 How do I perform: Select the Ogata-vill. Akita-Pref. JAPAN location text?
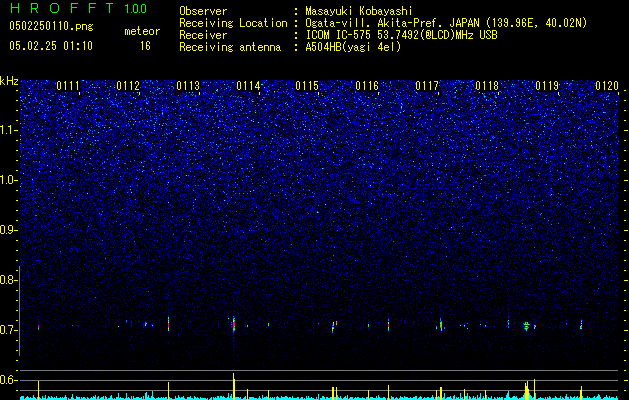[446, 23]
